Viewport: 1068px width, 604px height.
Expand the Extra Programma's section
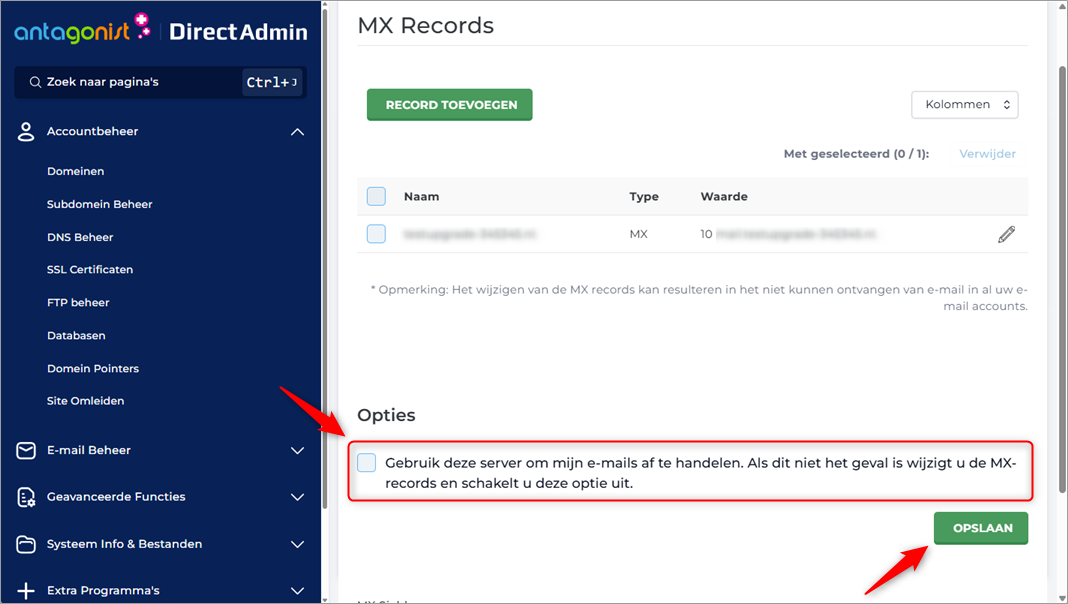pyautogui.click(x=298, y=590)
